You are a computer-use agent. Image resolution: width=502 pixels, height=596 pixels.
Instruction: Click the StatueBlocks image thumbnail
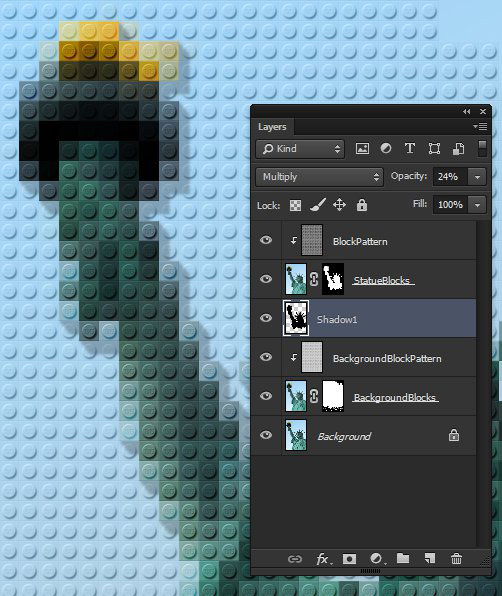[x=296, y=279]
